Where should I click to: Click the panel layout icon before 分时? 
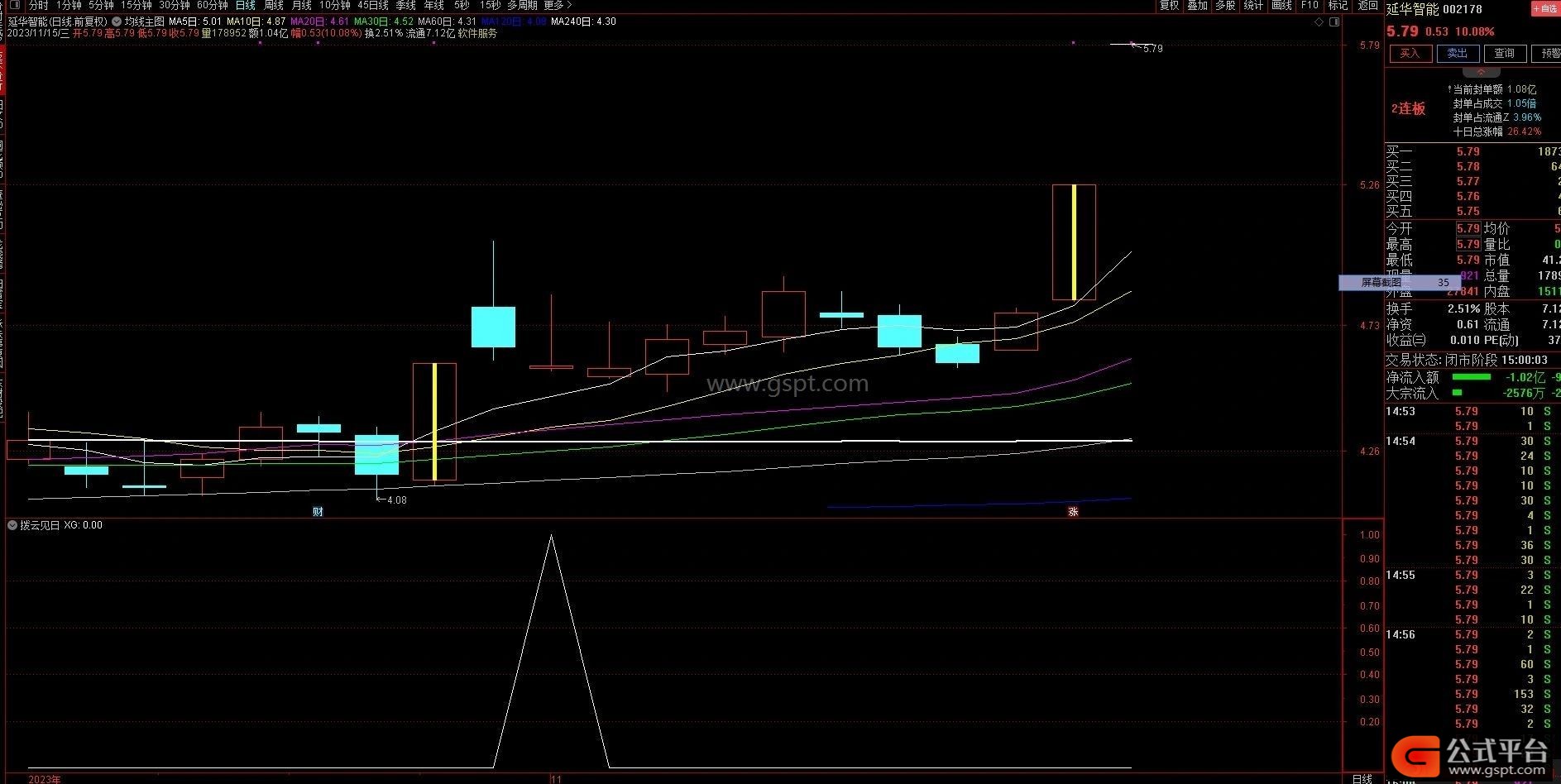[x=14, y=5]
